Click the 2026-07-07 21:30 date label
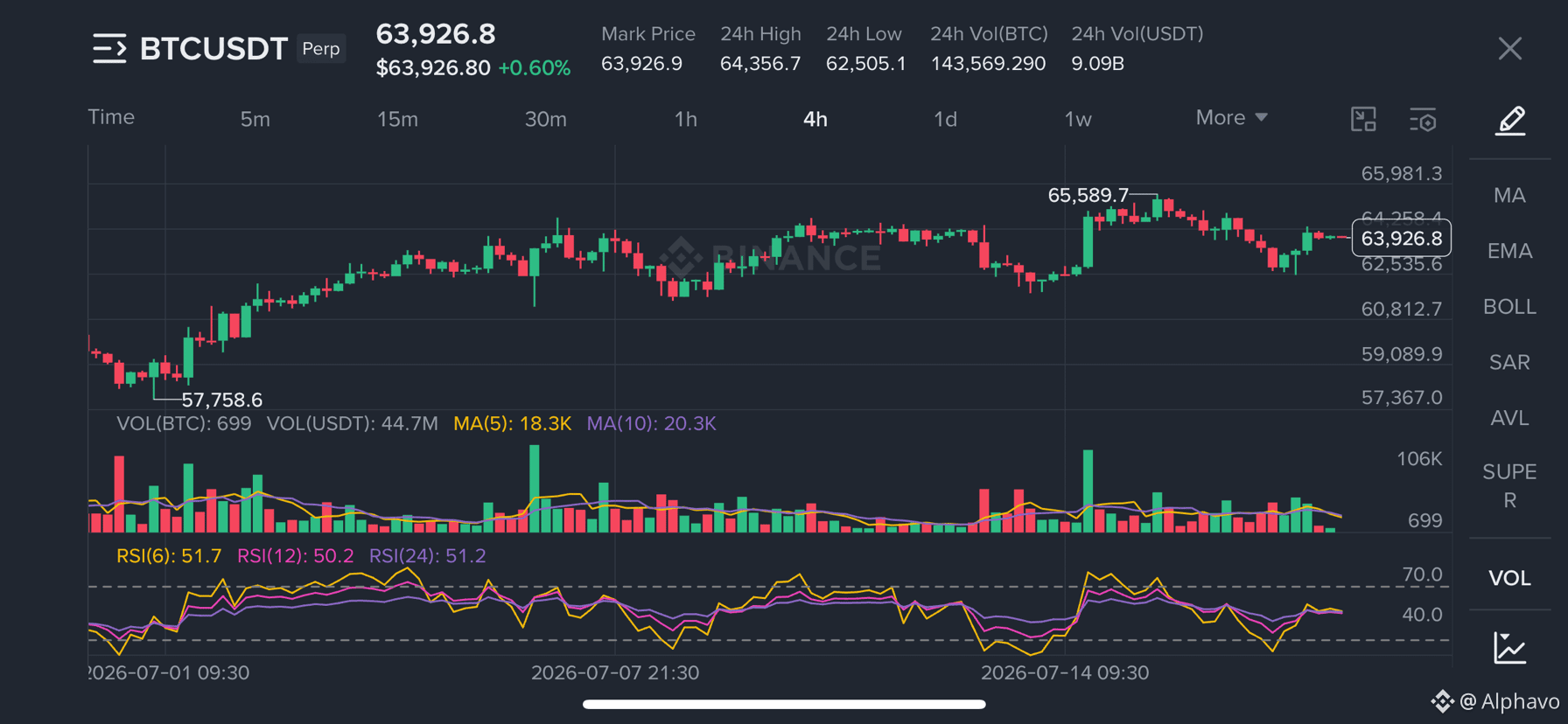Screen dimensions: 1568x724 click(615, 672)
